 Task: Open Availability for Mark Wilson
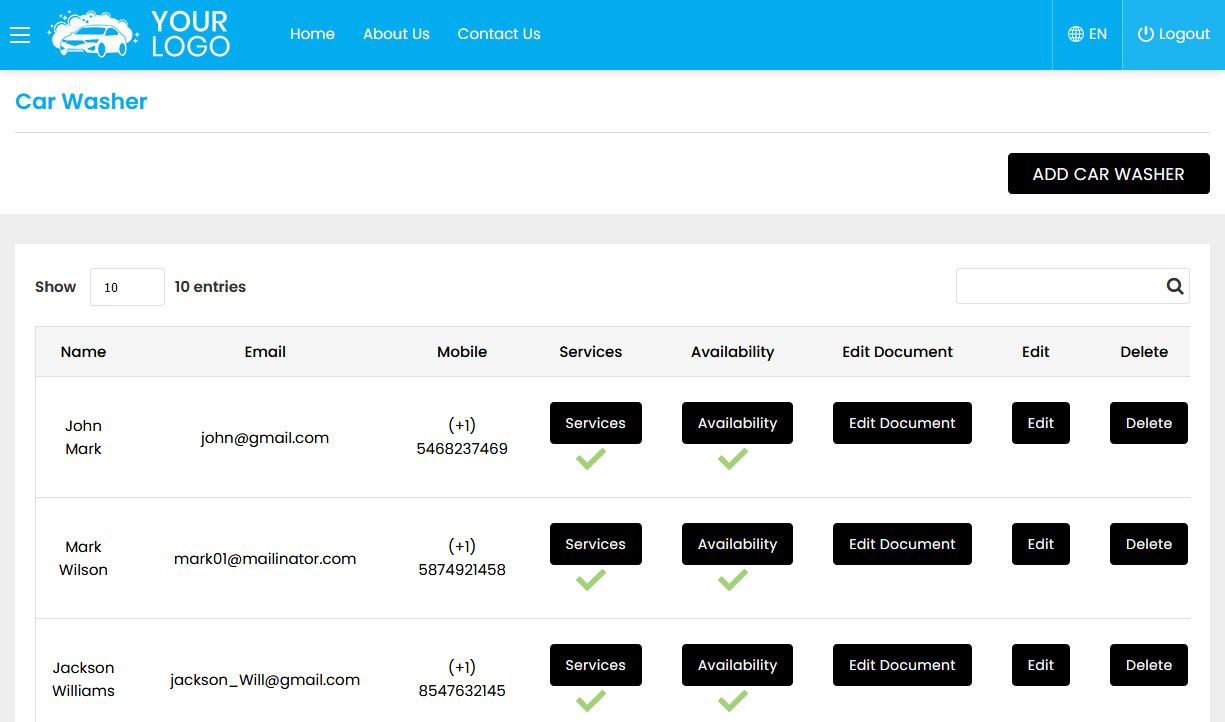point(737,544)
